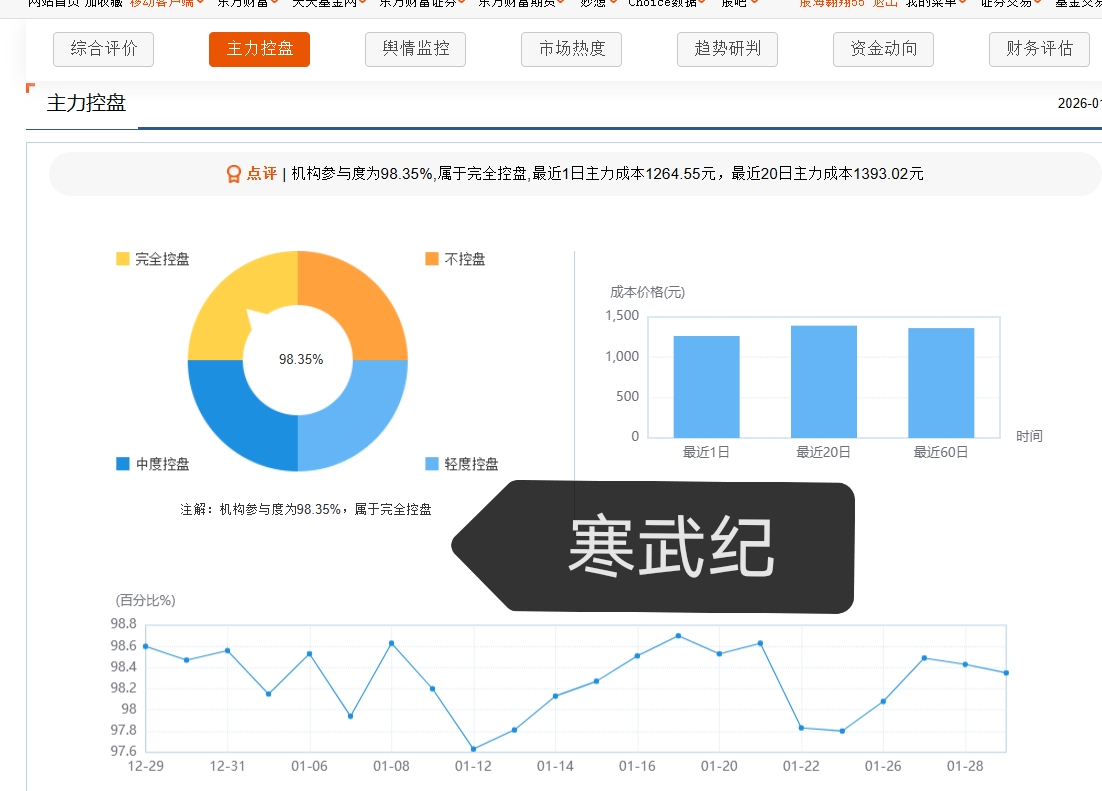Image resolution: width=1102 pixels, height=791 pixels.
Task: Click the 1,500 value on cost axis
Action: click(x=622, y=316)
